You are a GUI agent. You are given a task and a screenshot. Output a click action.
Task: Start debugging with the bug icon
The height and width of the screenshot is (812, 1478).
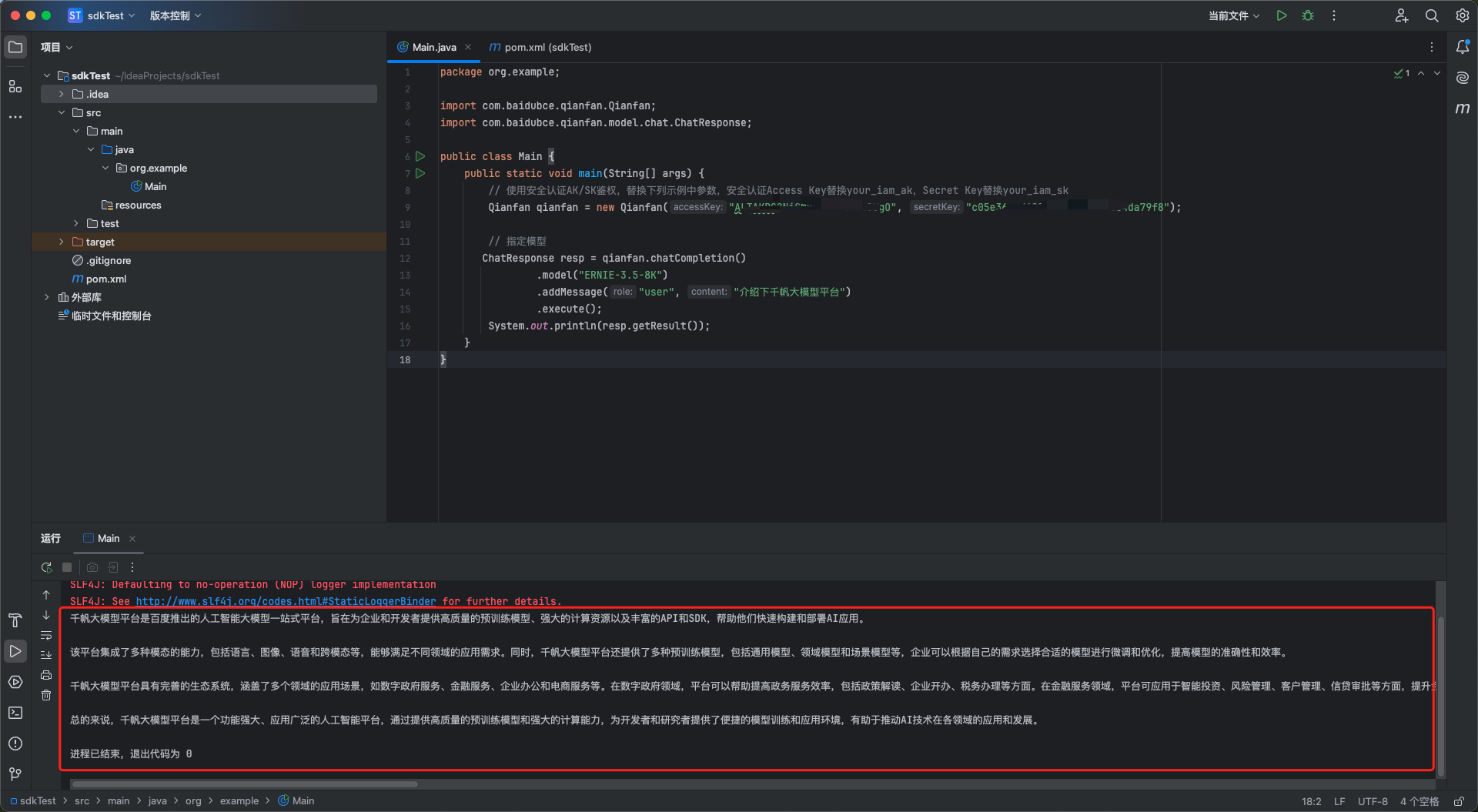point(1308,15)
